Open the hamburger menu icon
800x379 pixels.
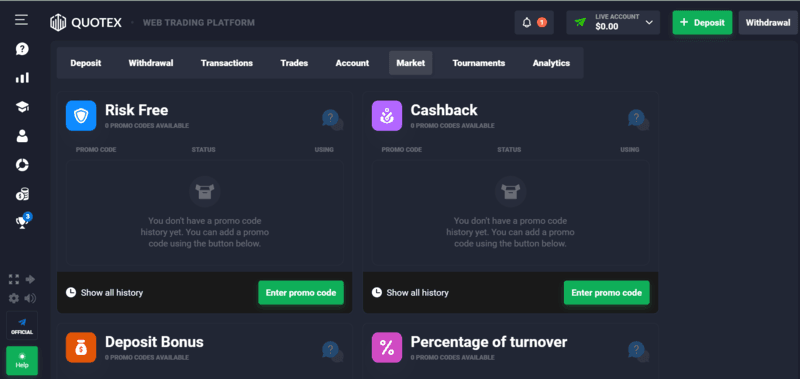pyautogui.click(x=21, y=20)
